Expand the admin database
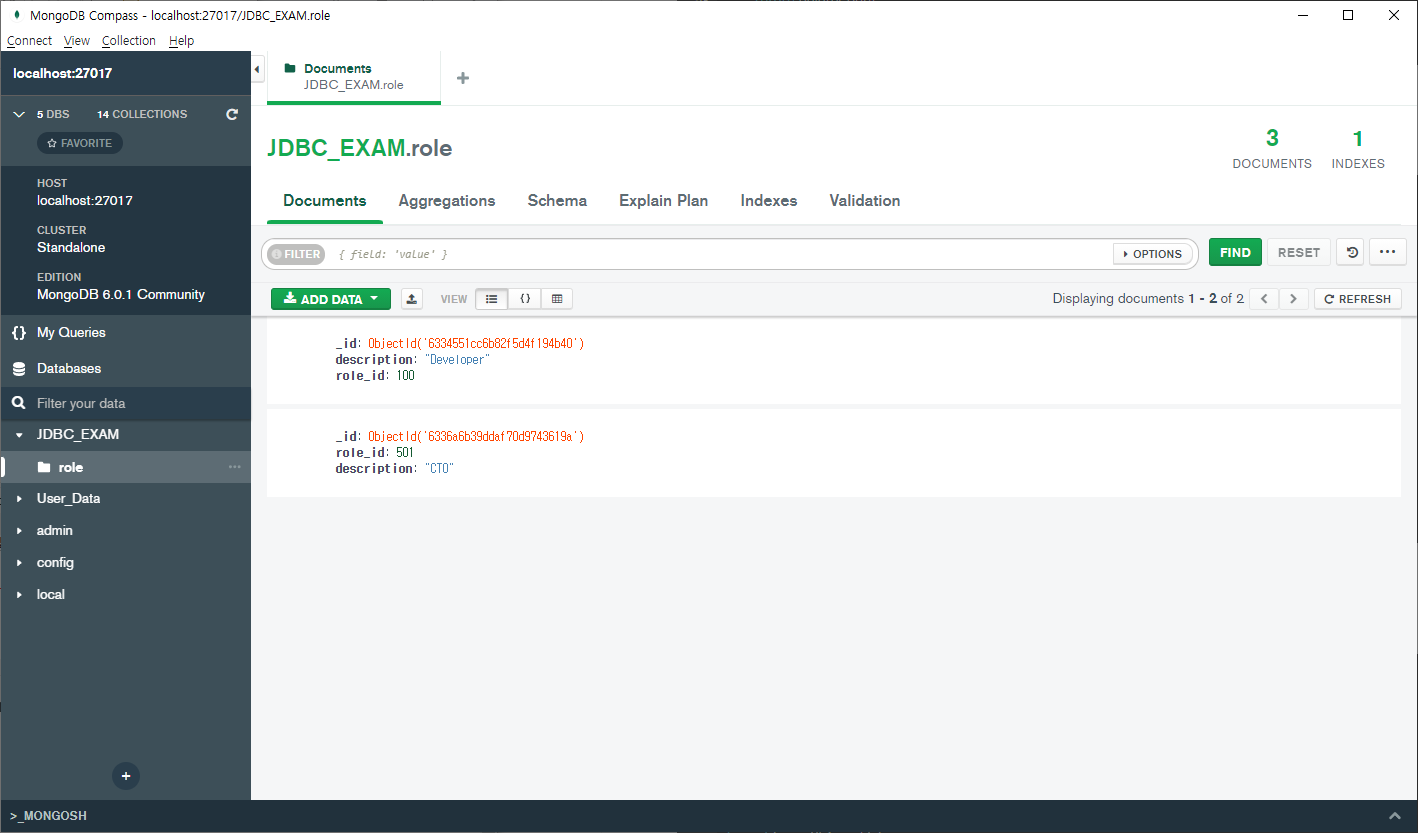This screenshot has width=1418, height=833. pyautogui.click(x=19, y=531)
